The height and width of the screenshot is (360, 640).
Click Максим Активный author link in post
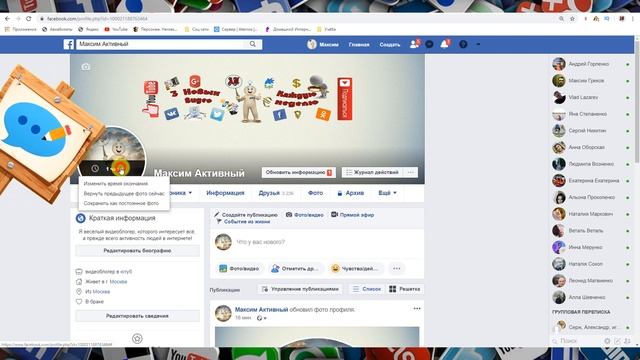pos(261,310)
